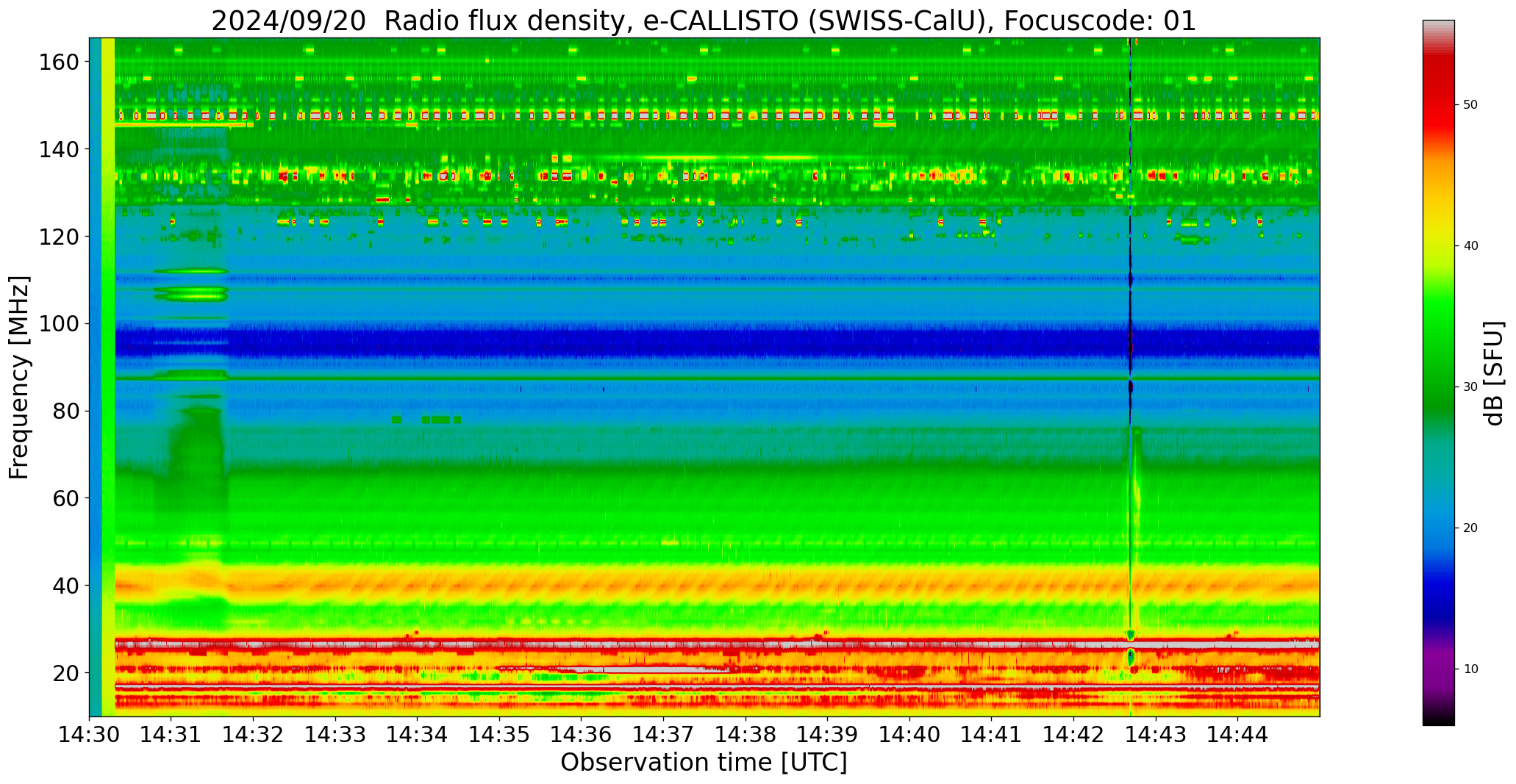Click the 80 MHz frequency tick label
Viewport: 1516px width, 784px height.
pyautogui.click(x=65, y=411)
